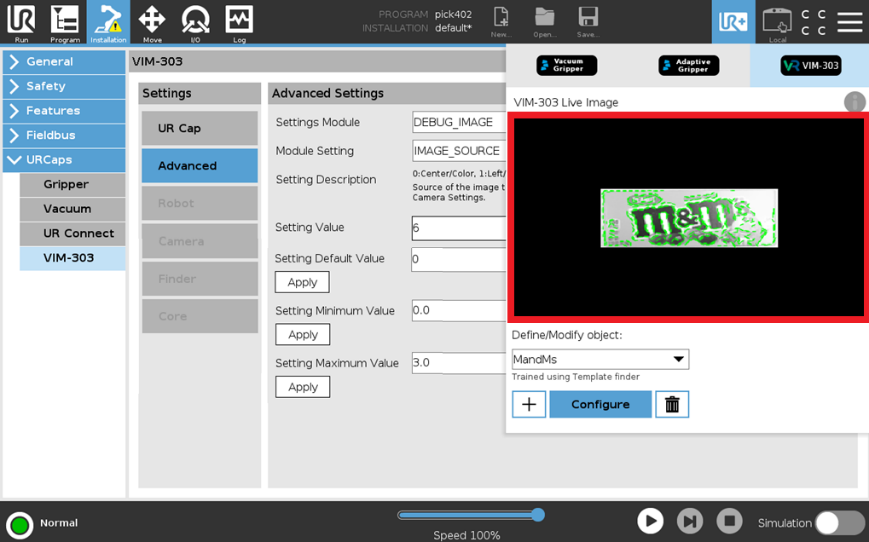The height and width of the screenshot is (542, 869).
Task: Open the Program tab
Action: pos(65,22)
